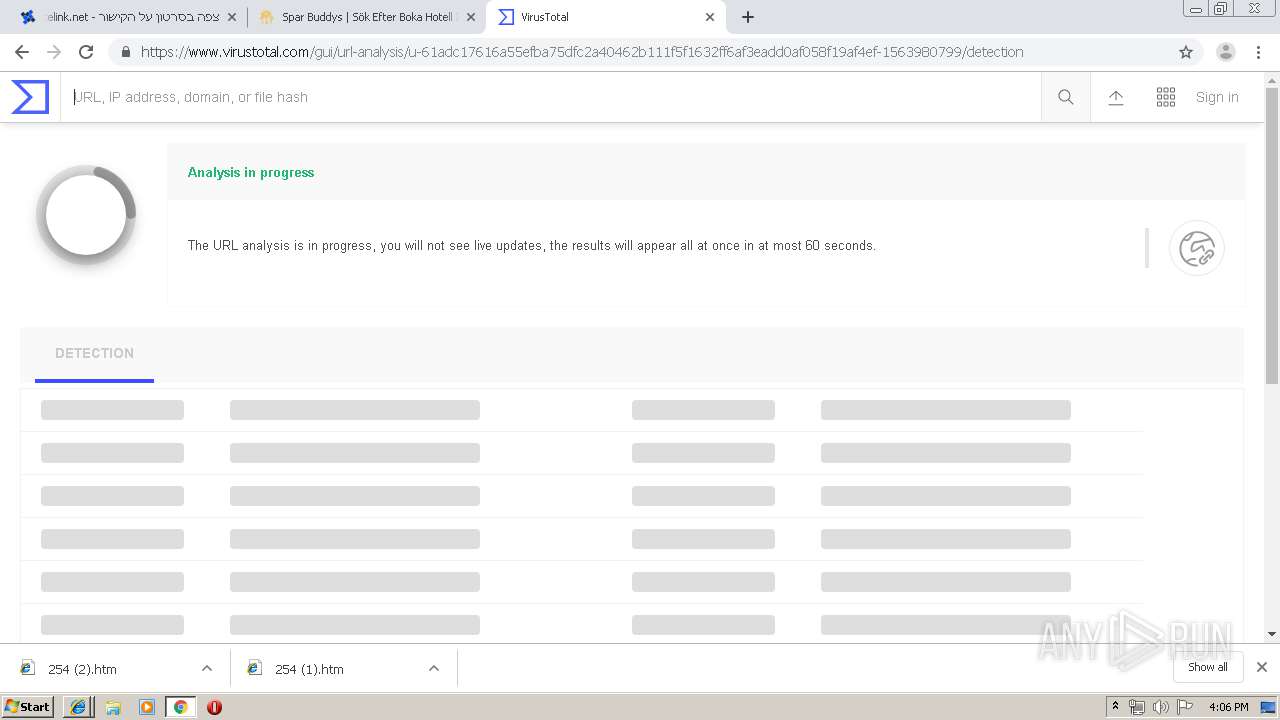1280x720 pixels.
Task: Focus the URL, IP, domain search field
Action: tap(551, 97)
